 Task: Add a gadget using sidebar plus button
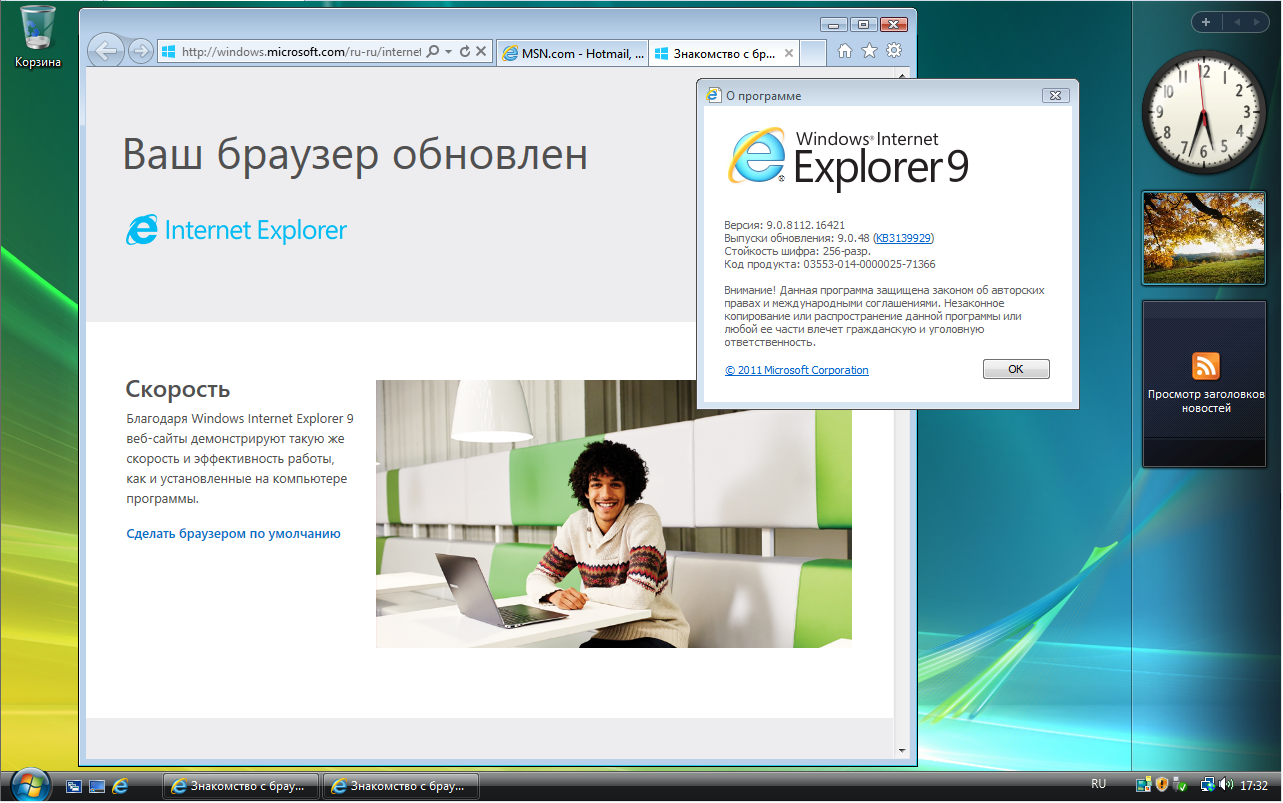point(1206,22)
